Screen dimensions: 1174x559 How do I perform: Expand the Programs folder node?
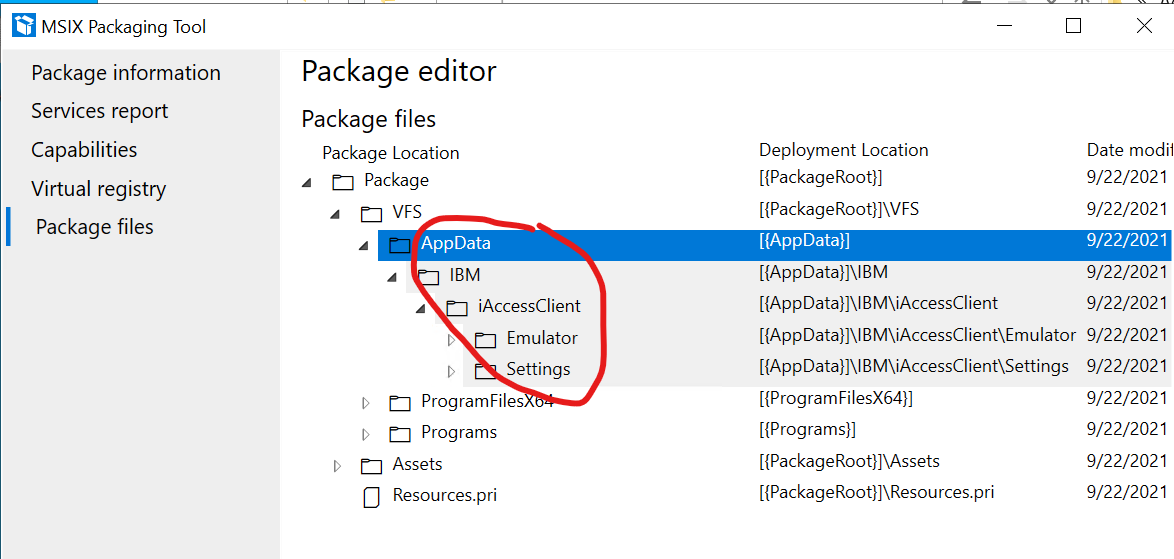point(365,434)
